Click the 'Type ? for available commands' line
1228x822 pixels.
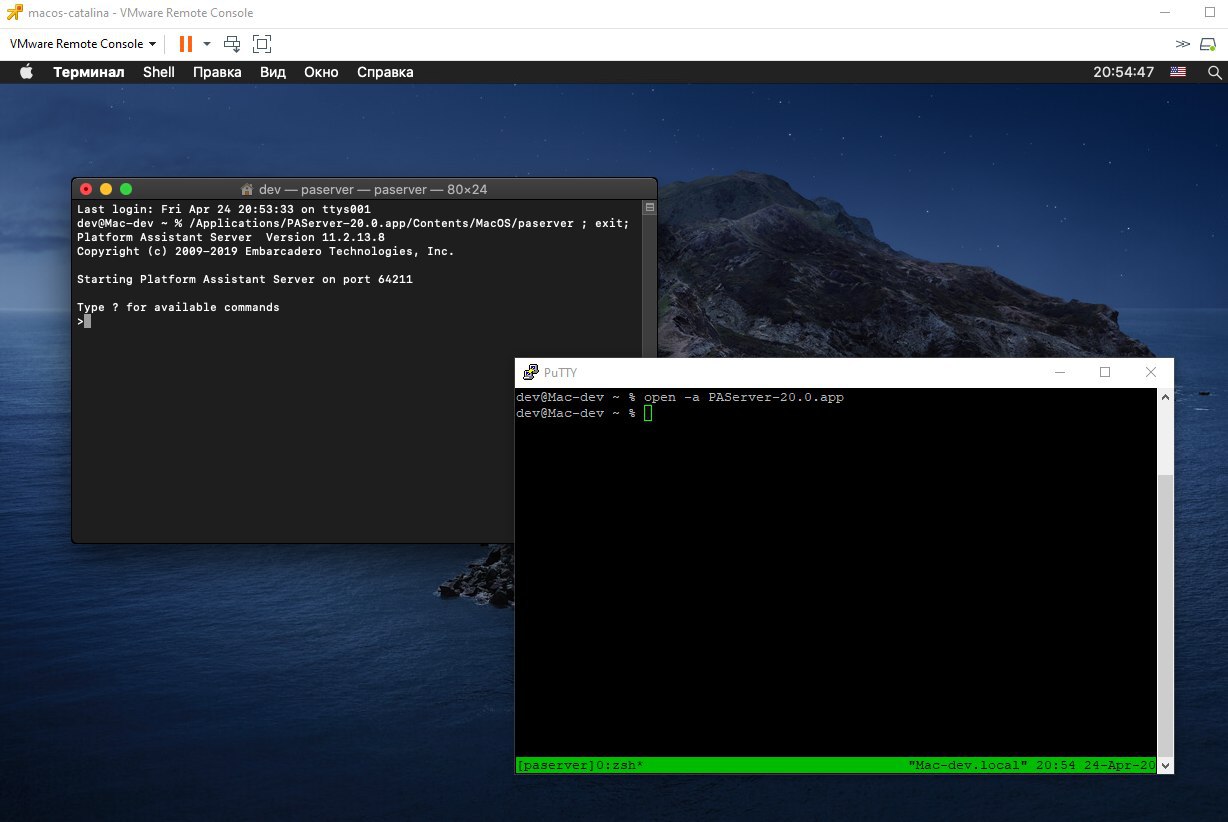pos(178,307)
